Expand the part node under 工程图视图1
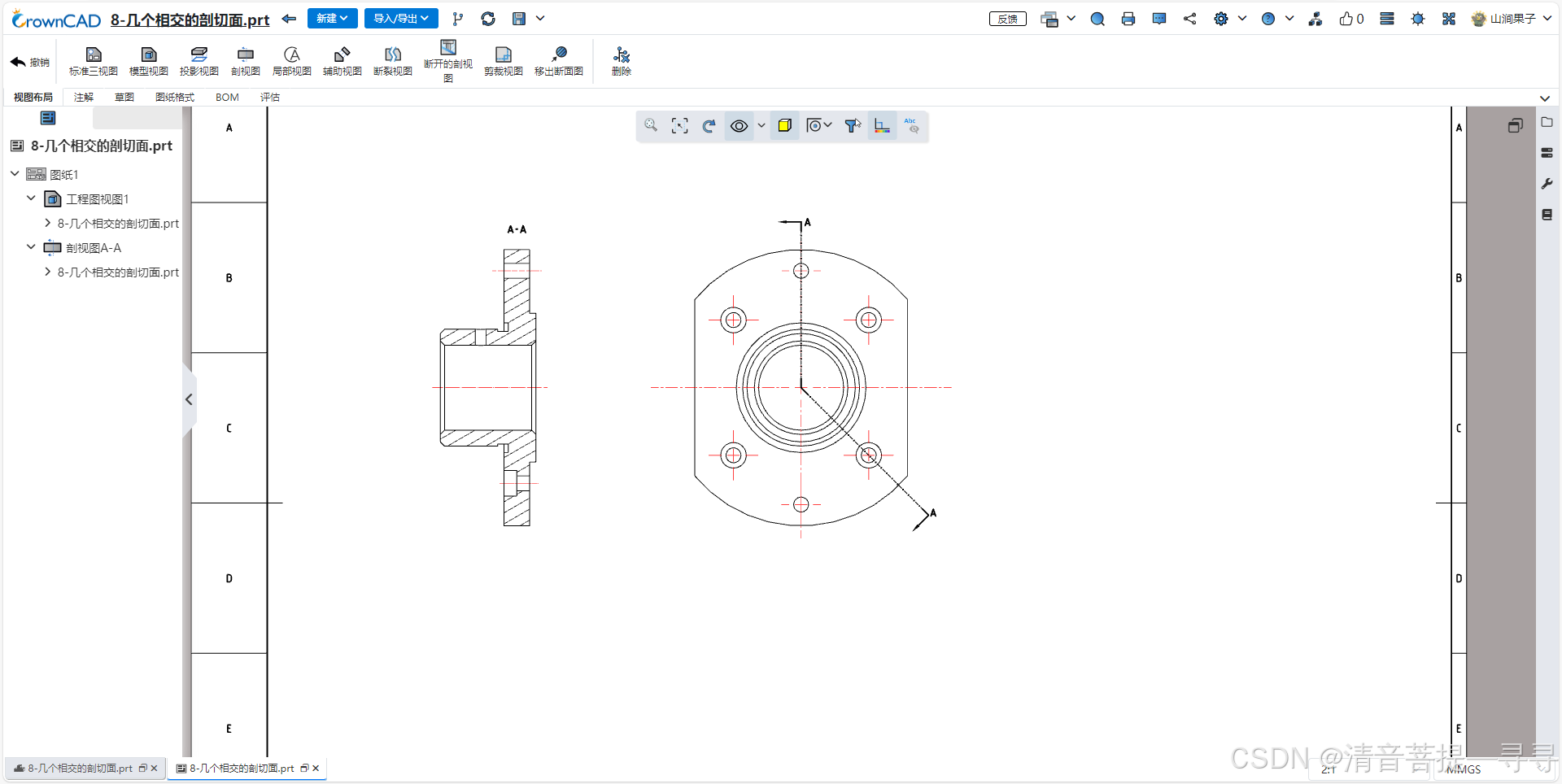The image size is (1562, 784). click(x=47, y=223)
